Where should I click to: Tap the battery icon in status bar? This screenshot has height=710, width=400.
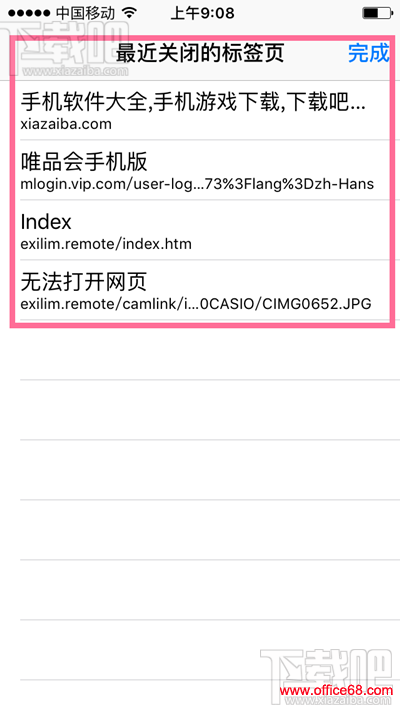377,13
